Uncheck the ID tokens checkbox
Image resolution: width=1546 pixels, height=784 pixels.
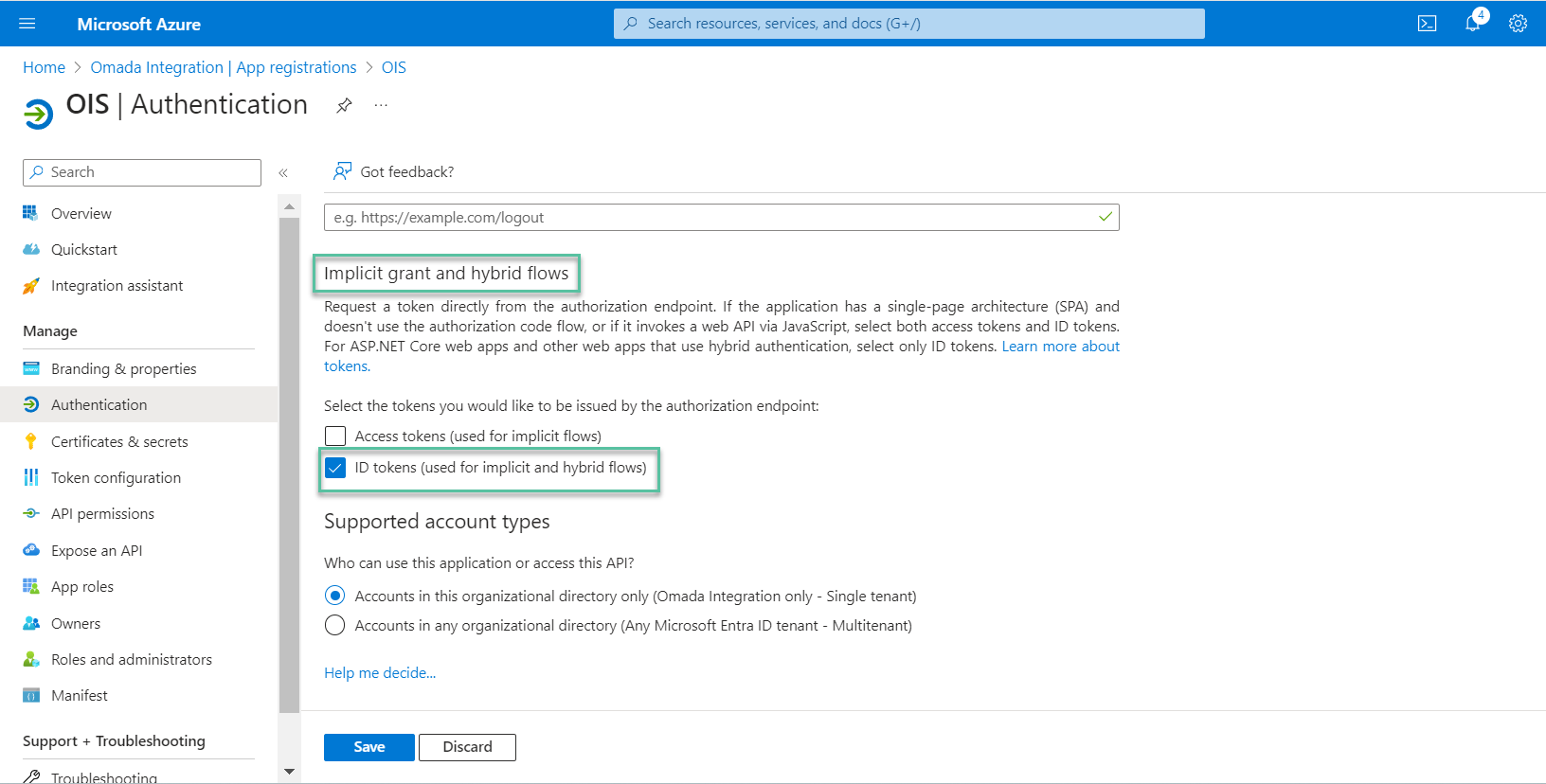(x=335, y=468)
